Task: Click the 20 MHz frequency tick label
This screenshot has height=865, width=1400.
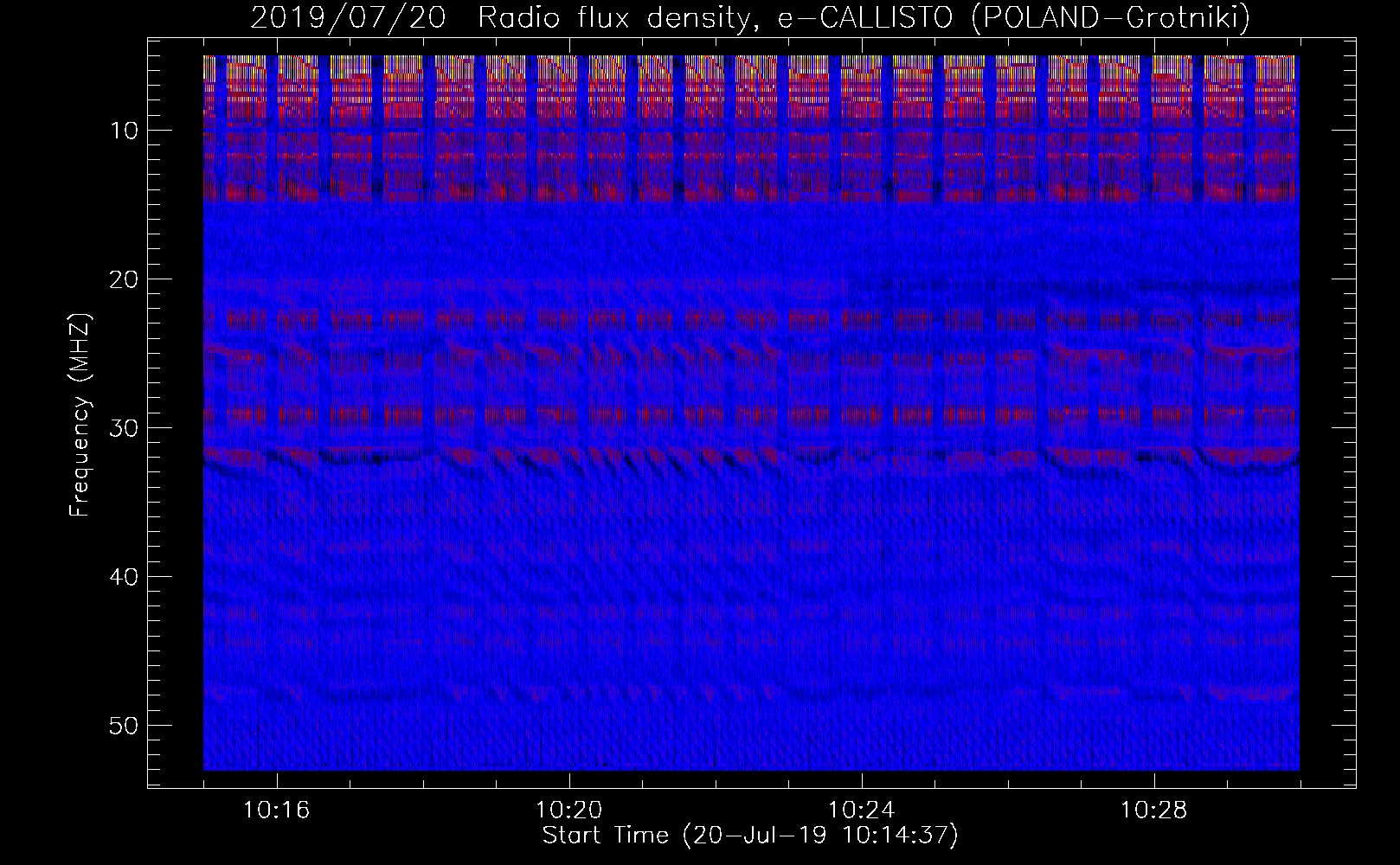Action: [124, 279]
